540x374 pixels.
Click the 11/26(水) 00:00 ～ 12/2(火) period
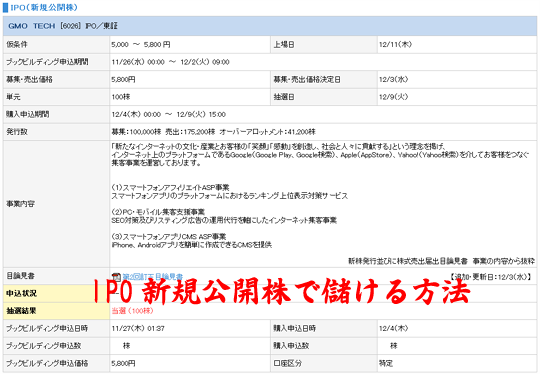click(170, 62)
